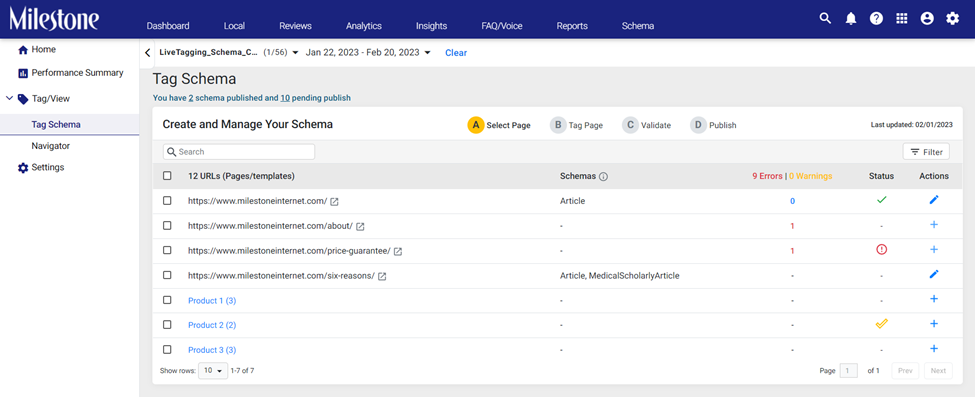Select the Publish step D
The height and width of the screenshot is (397, 975).
click(713, 125)
